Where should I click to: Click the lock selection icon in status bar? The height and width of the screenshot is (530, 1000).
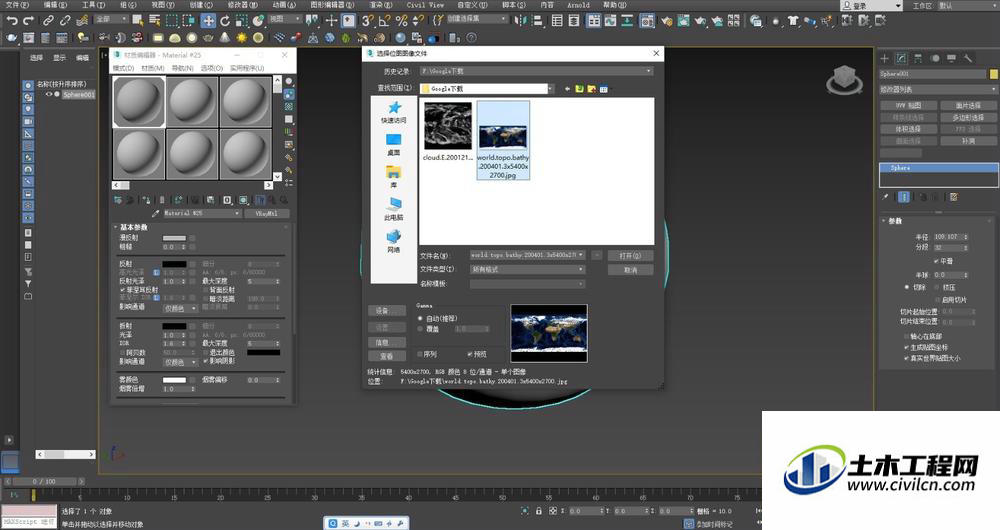tap(539, 511)
